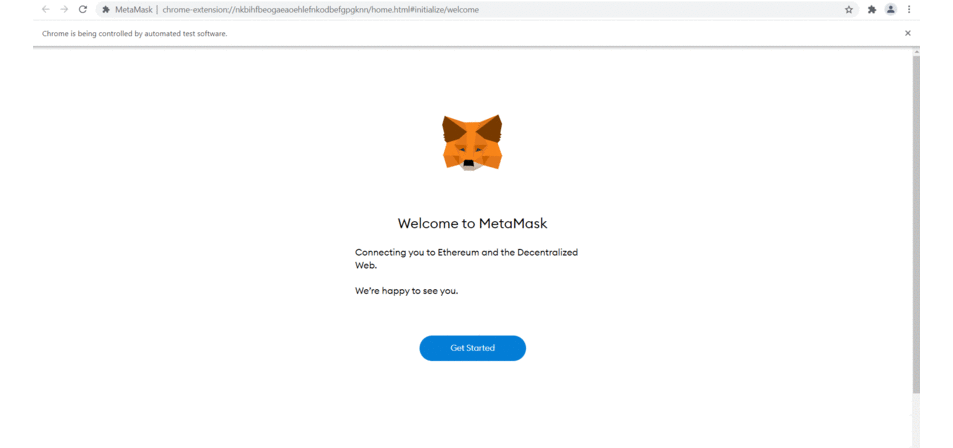Reload the page with refresh icon

[x=83, y=9]
